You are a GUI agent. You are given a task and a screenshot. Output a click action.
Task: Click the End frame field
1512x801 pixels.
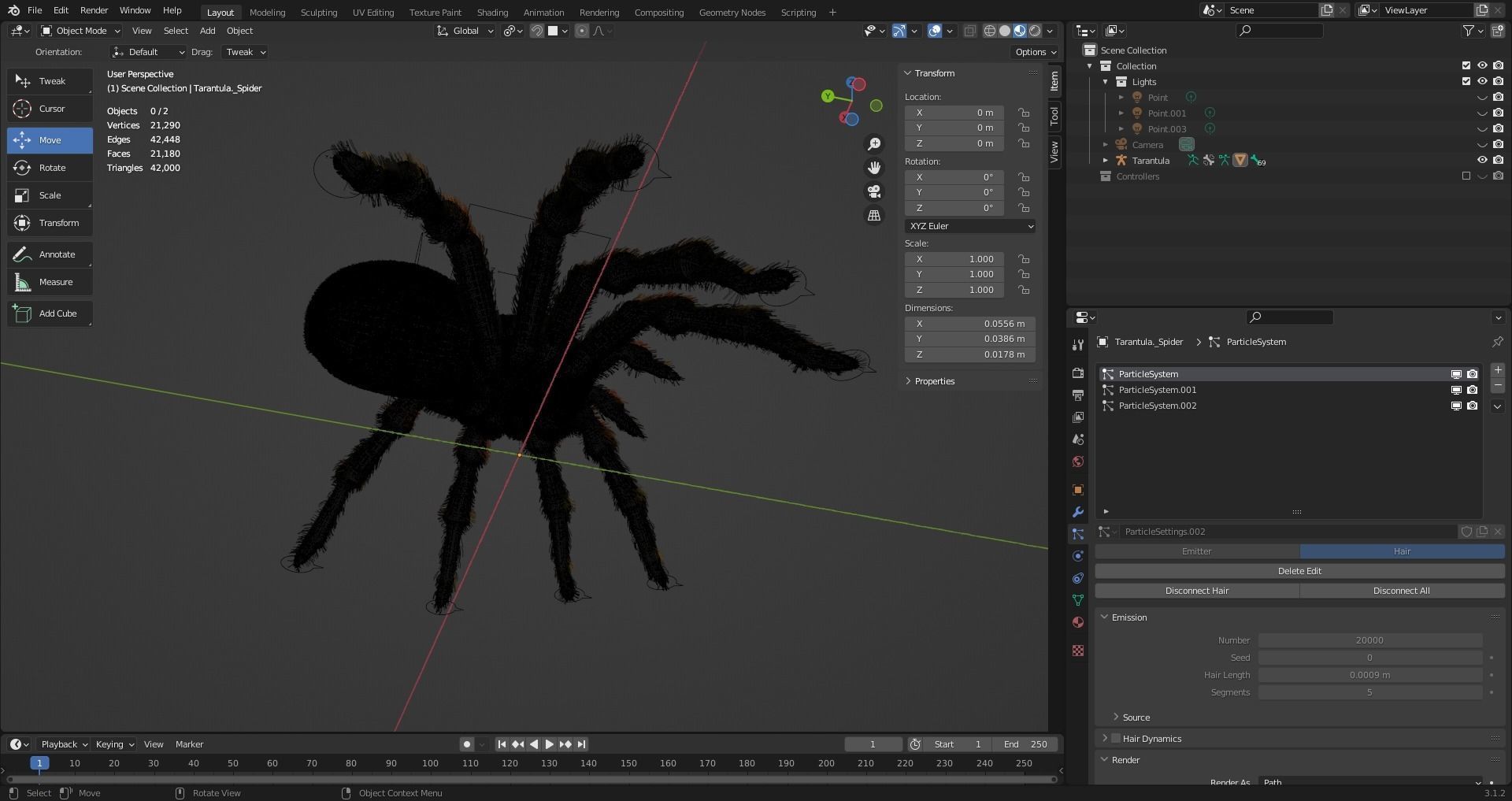1025,744
